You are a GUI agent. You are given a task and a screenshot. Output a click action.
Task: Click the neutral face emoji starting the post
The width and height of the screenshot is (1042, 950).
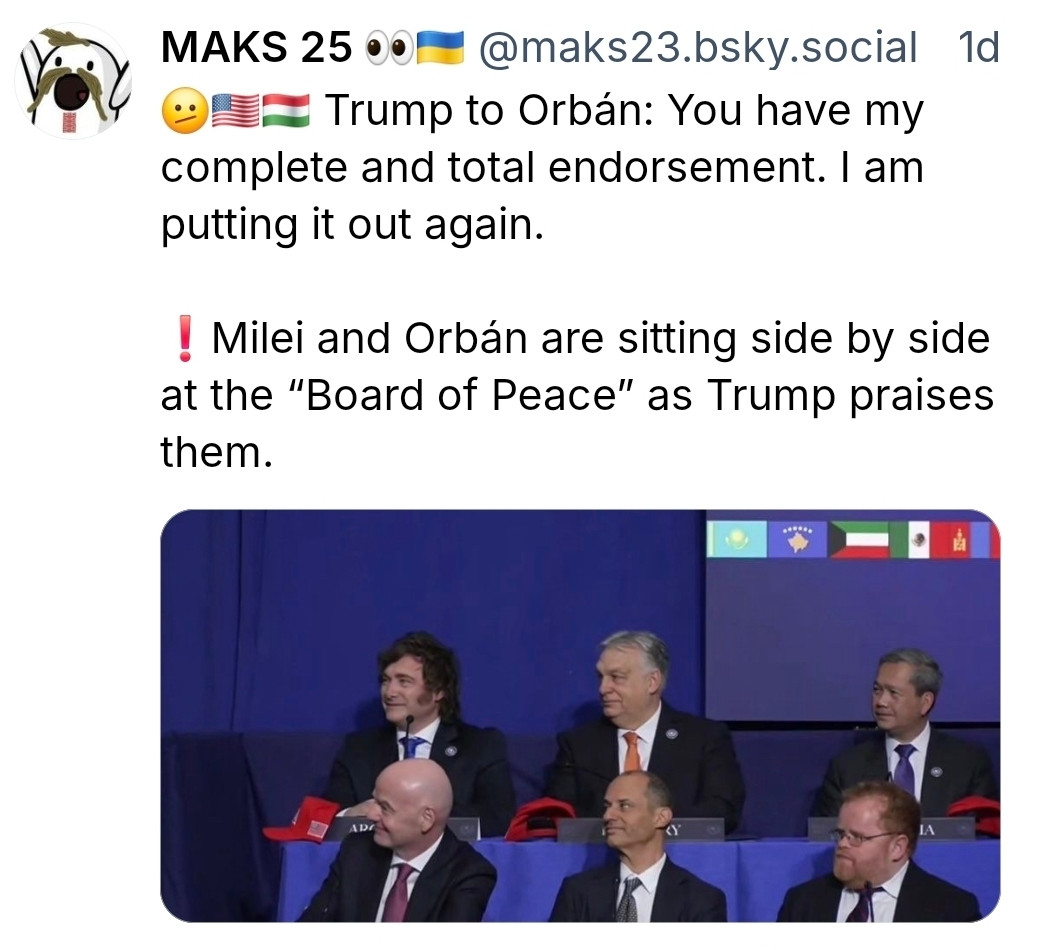[182, 112]
